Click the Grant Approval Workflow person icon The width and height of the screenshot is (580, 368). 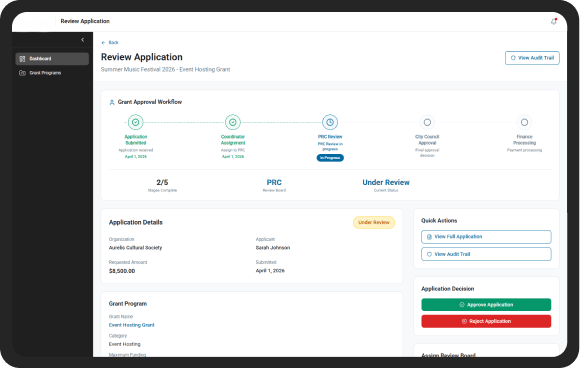click(112, 102)
